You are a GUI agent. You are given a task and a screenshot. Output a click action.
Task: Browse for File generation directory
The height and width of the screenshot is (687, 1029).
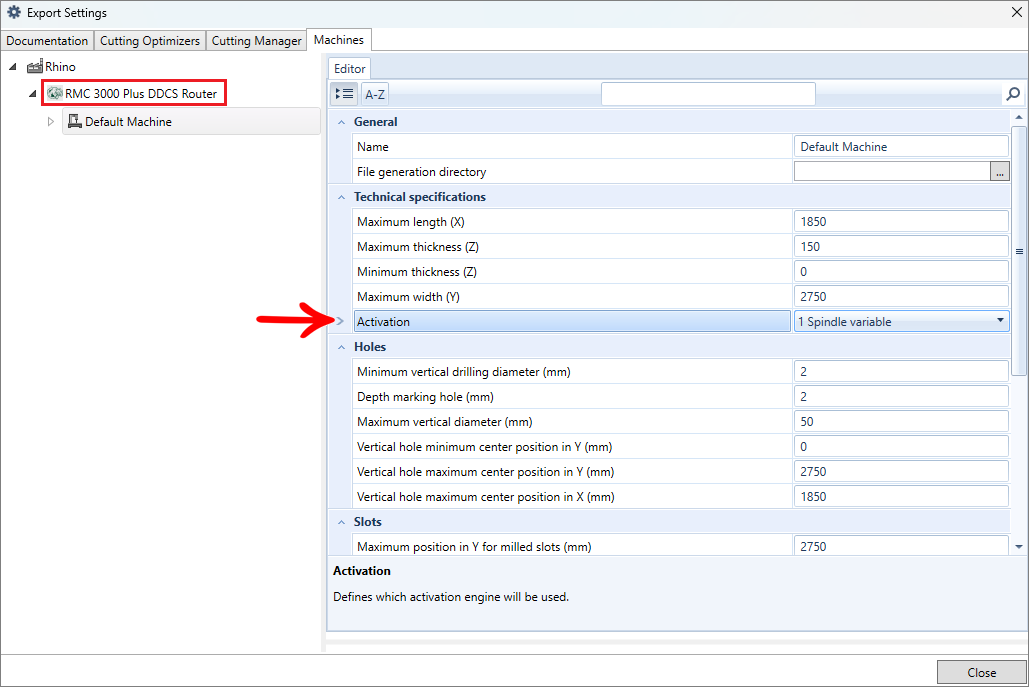pos(999,172)
